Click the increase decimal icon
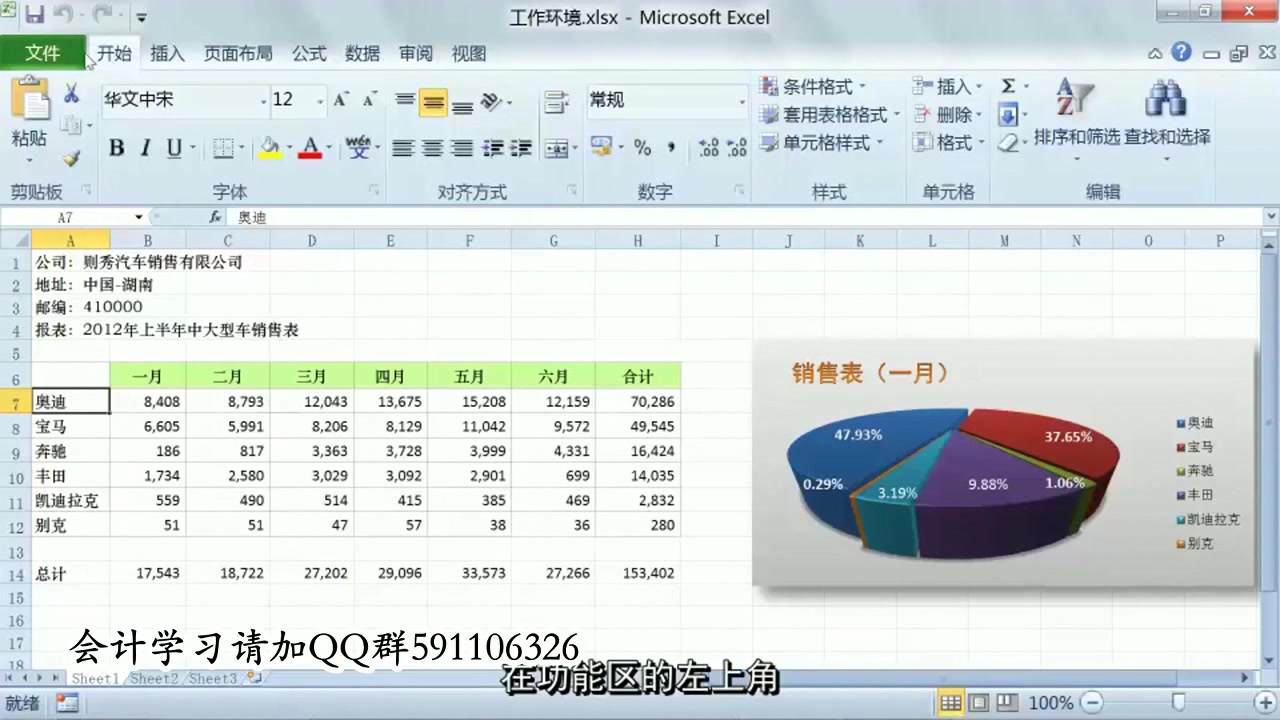The width and height of the screenshot is (1280, 720). [x=707, y=147]
